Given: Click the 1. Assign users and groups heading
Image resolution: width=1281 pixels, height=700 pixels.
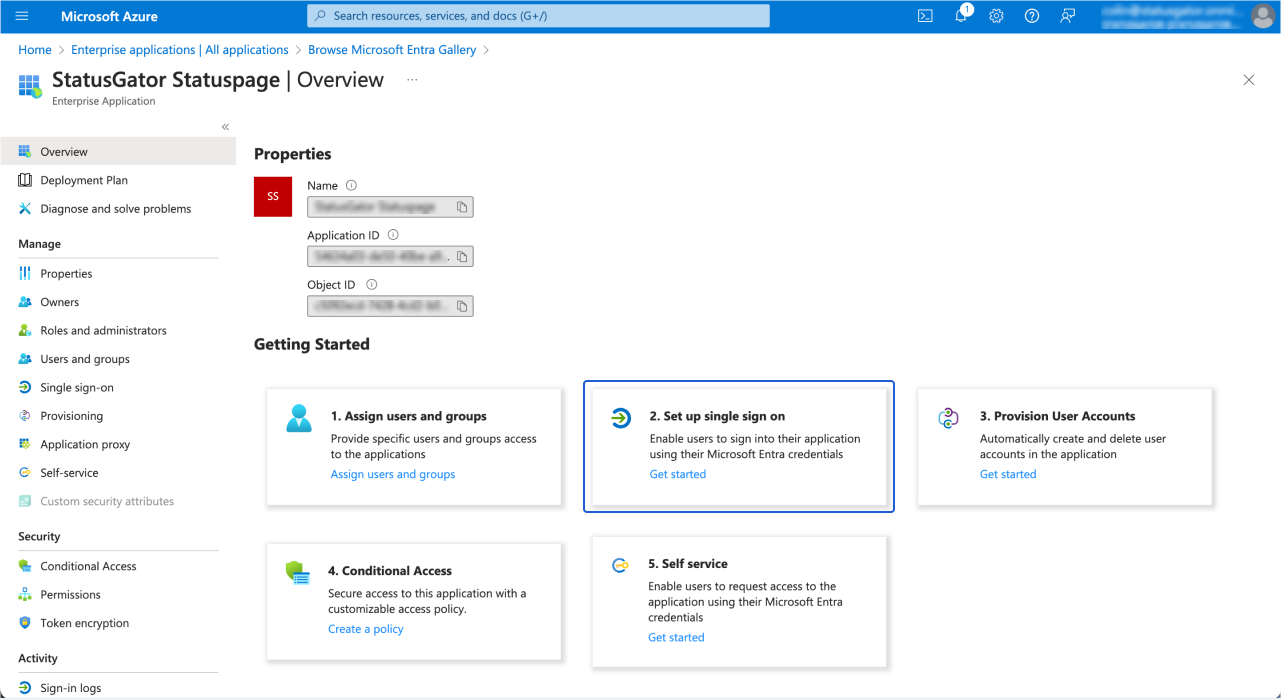Looking at the screenshot, I should tap(409, 416).
